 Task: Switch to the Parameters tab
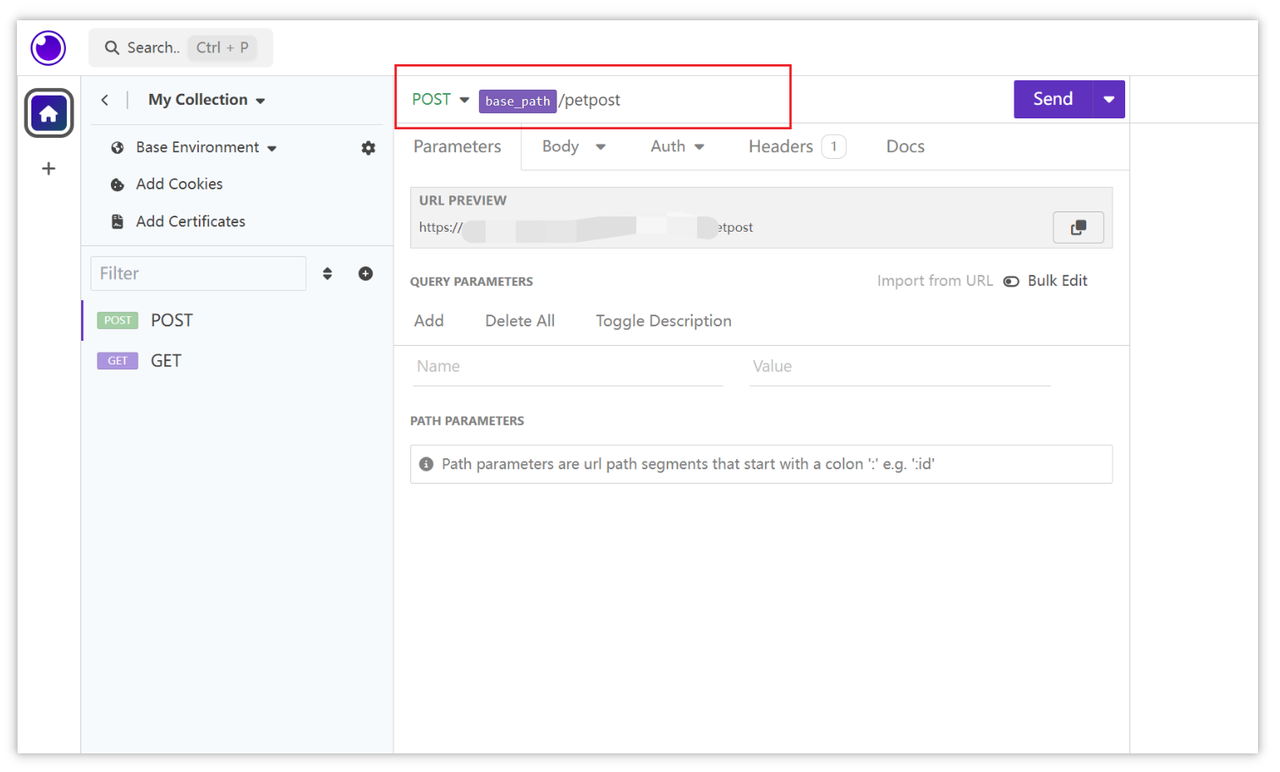pyautogui.click(x=457, y=146)
